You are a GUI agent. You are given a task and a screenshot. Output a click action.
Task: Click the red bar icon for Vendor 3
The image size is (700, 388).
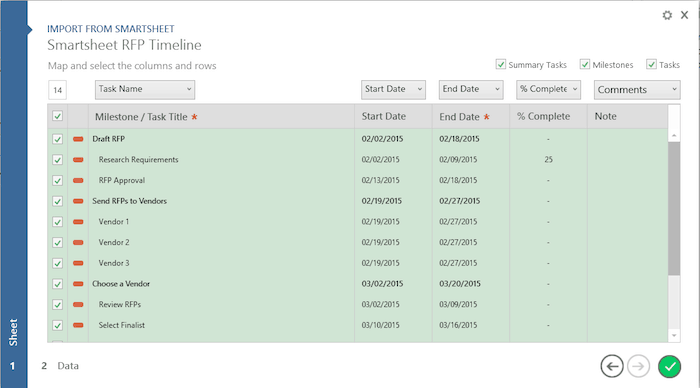tap(78, 263)
